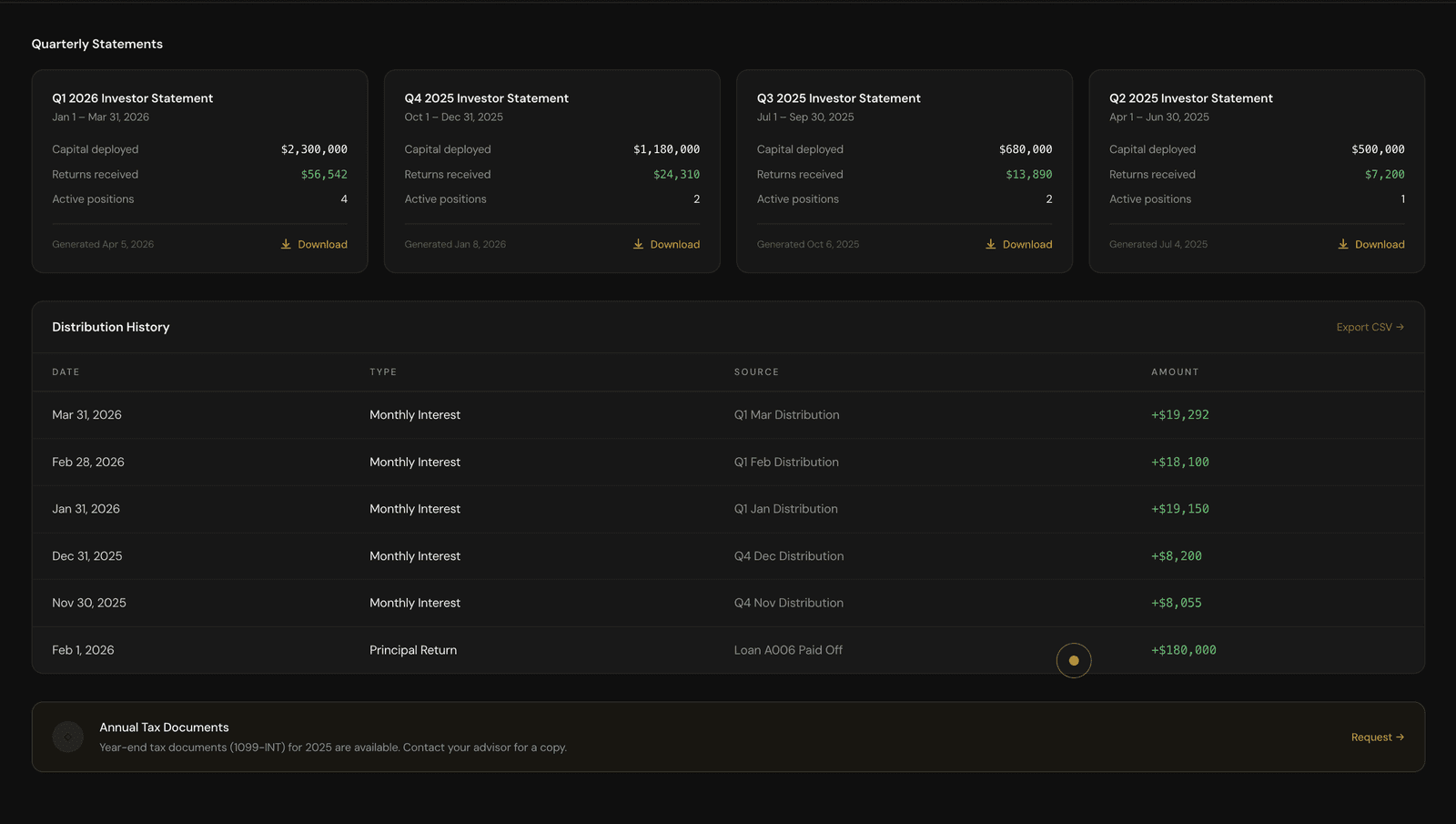Download the Q1 2026 Investor Statement
Screen dimensions: 1456x824
pyautogui.click(x=314, y=244)
